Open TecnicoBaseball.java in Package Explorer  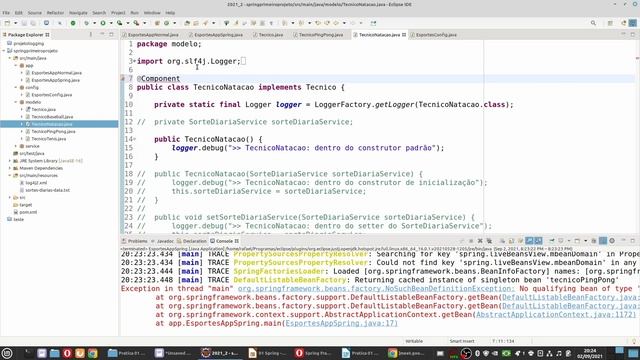coord(52,117)
